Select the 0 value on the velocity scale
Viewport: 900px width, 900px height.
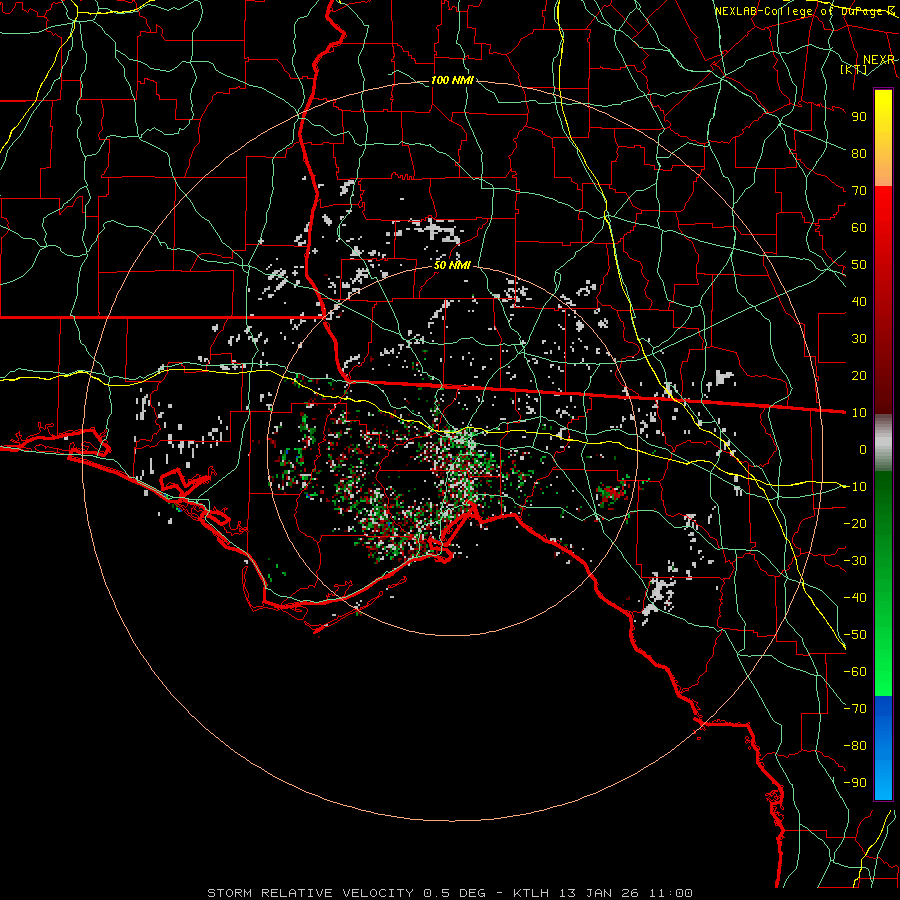pyautogui.click(x=863, y=449)
